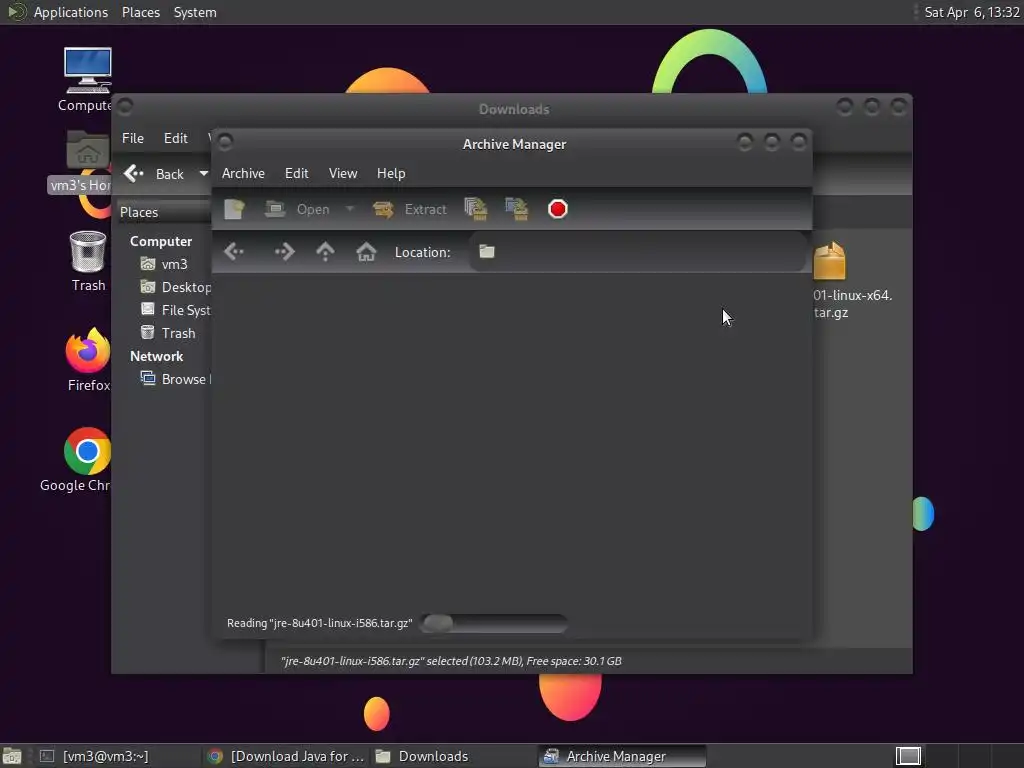This screenshot has height=768, width=1024.
Task: Click the Computer desktop icon
Action: pyautogui.click(x=88, y=70)
